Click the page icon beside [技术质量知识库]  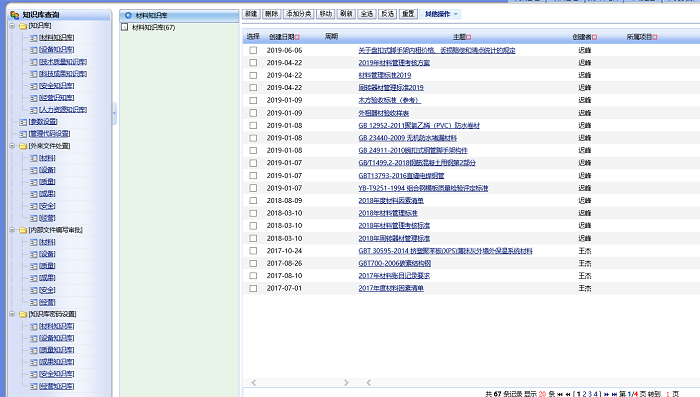click(x=33, y=62)
